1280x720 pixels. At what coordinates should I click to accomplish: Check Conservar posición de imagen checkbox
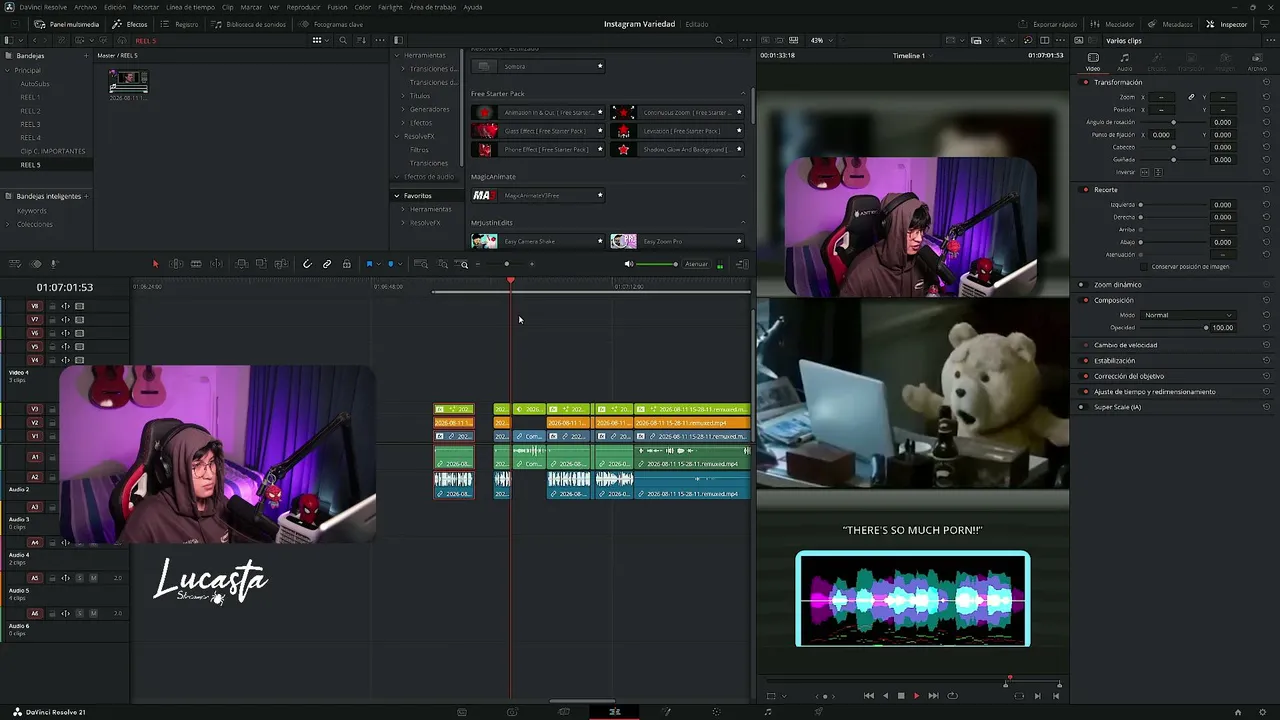pyautogui.click(x=1145, y=267)
